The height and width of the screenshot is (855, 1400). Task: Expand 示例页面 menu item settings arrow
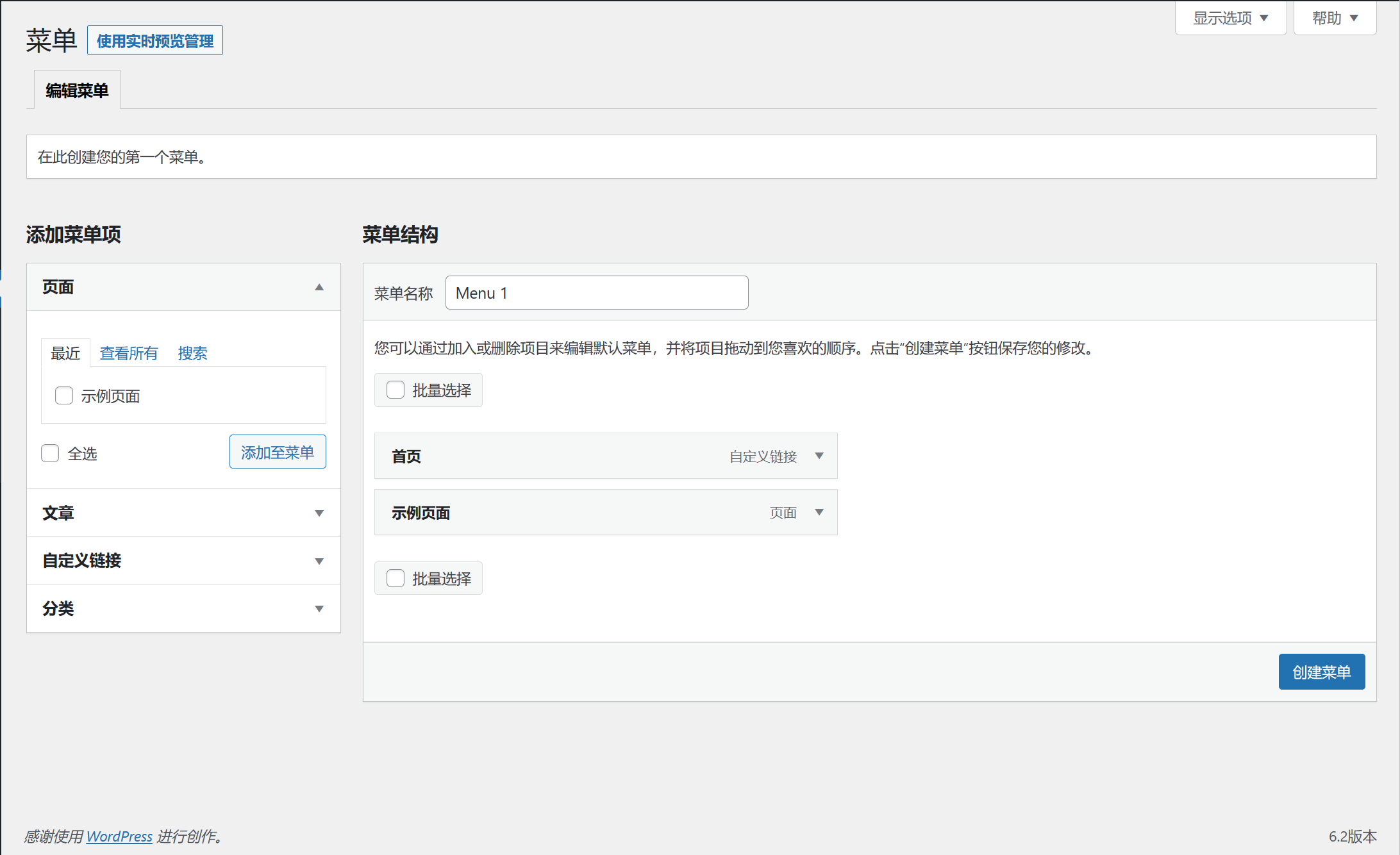click(x=819, y=512)
